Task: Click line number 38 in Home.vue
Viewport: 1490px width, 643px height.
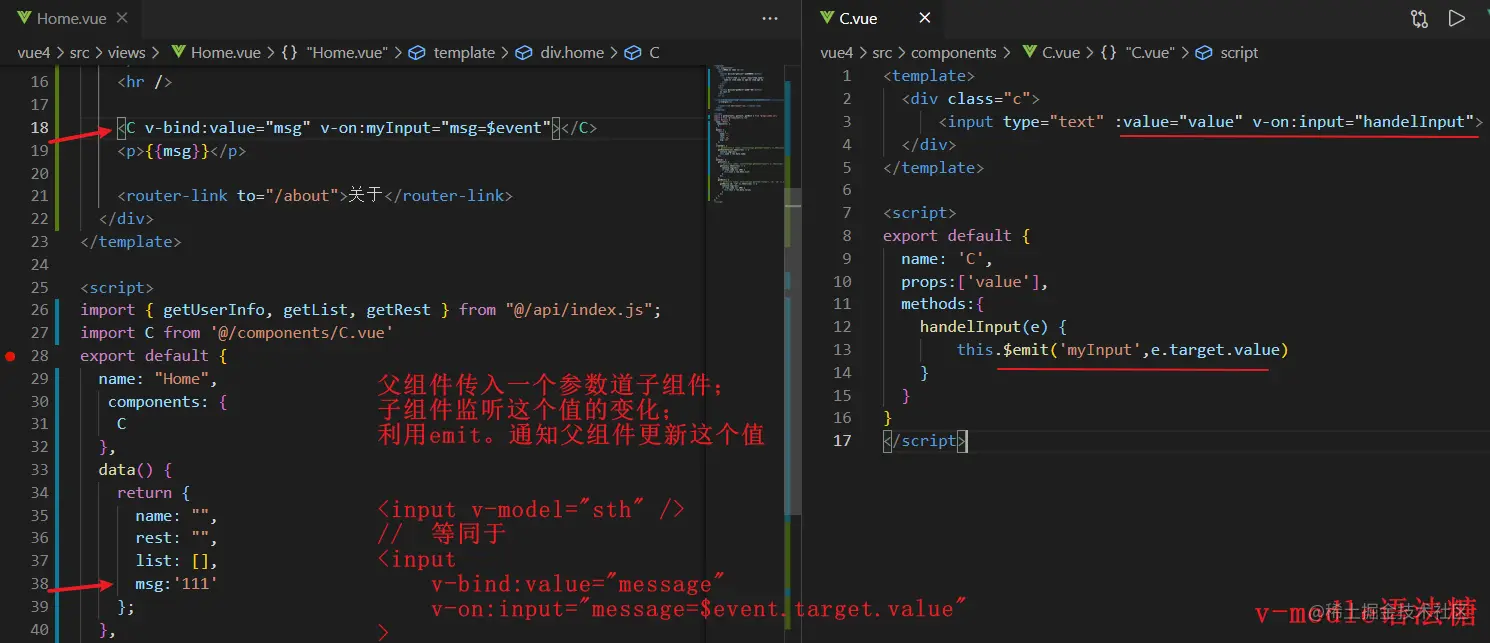Action: click(x=39, y=584)
